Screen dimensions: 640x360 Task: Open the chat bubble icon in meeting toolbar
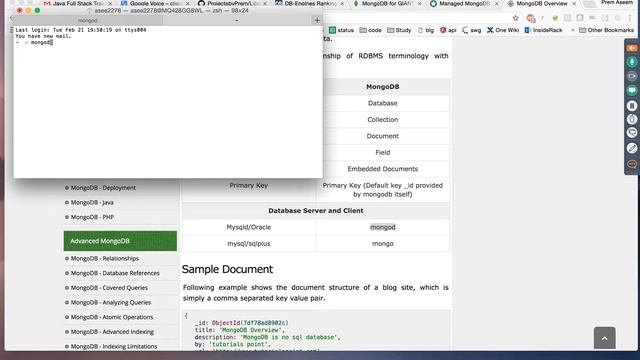click(632, 133)
